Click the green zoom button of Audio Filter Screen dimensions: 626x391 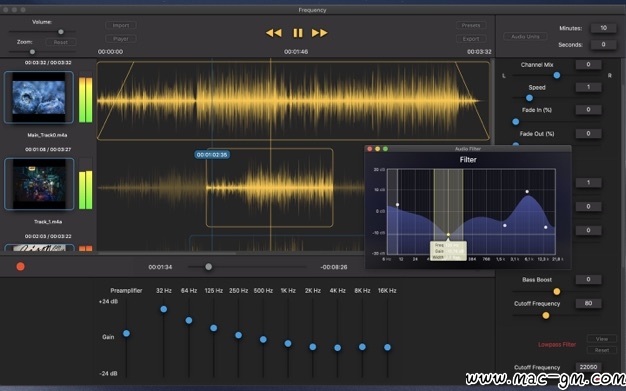tap(385, 149)
